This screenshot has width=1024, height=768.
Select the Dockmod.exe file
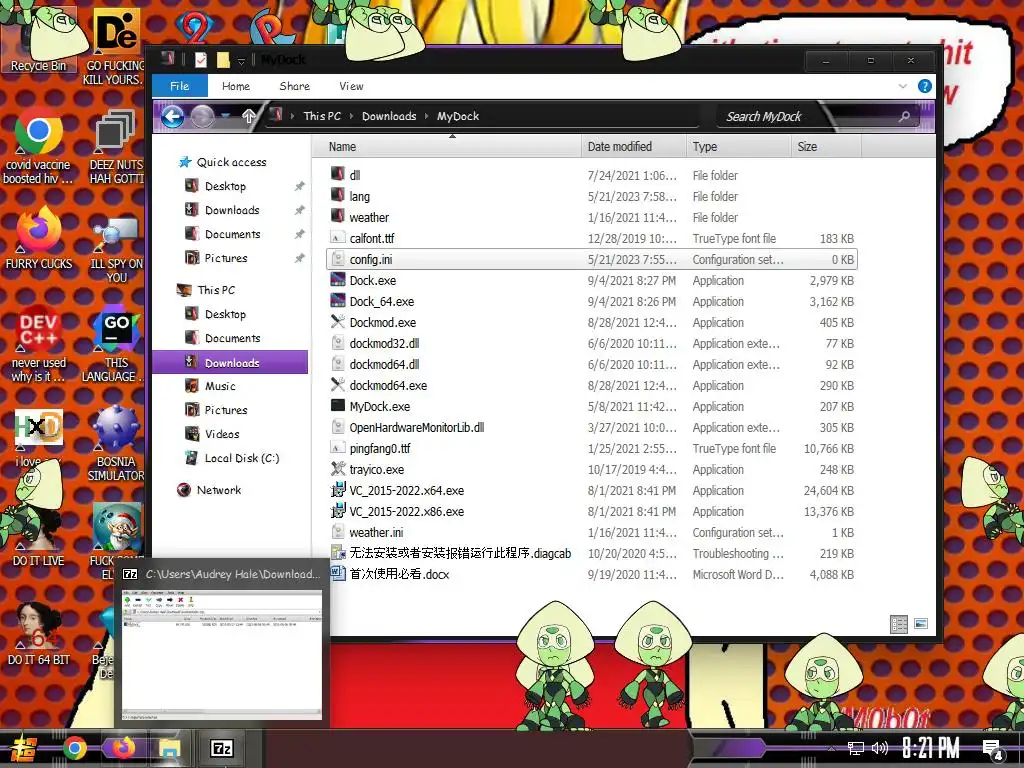coord(592,323)
